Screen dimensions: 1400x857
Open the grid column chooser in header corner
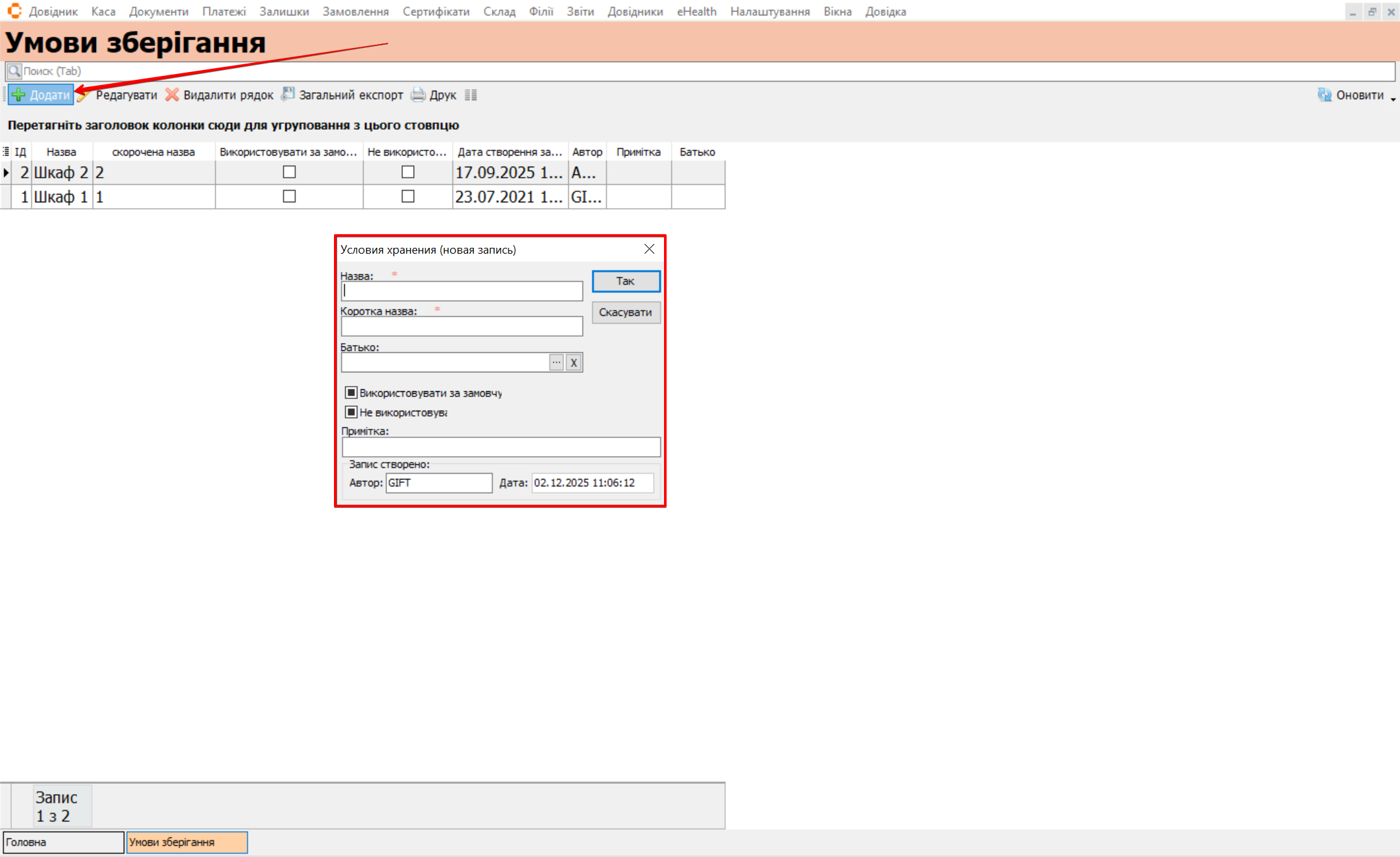point(6,151)
